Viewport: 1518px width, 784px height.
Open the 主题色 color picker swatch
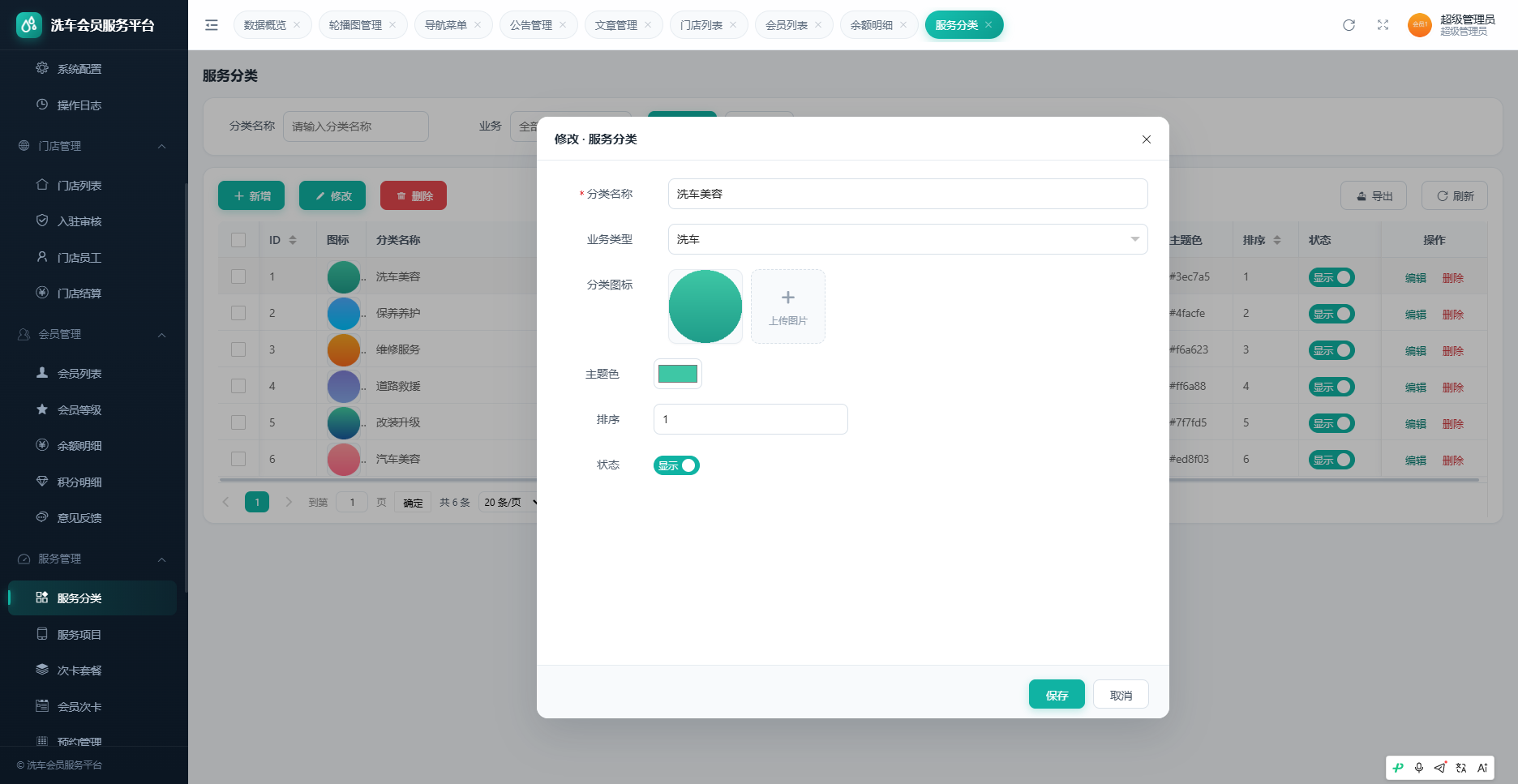pyautogui.click(x=678, y=374)
